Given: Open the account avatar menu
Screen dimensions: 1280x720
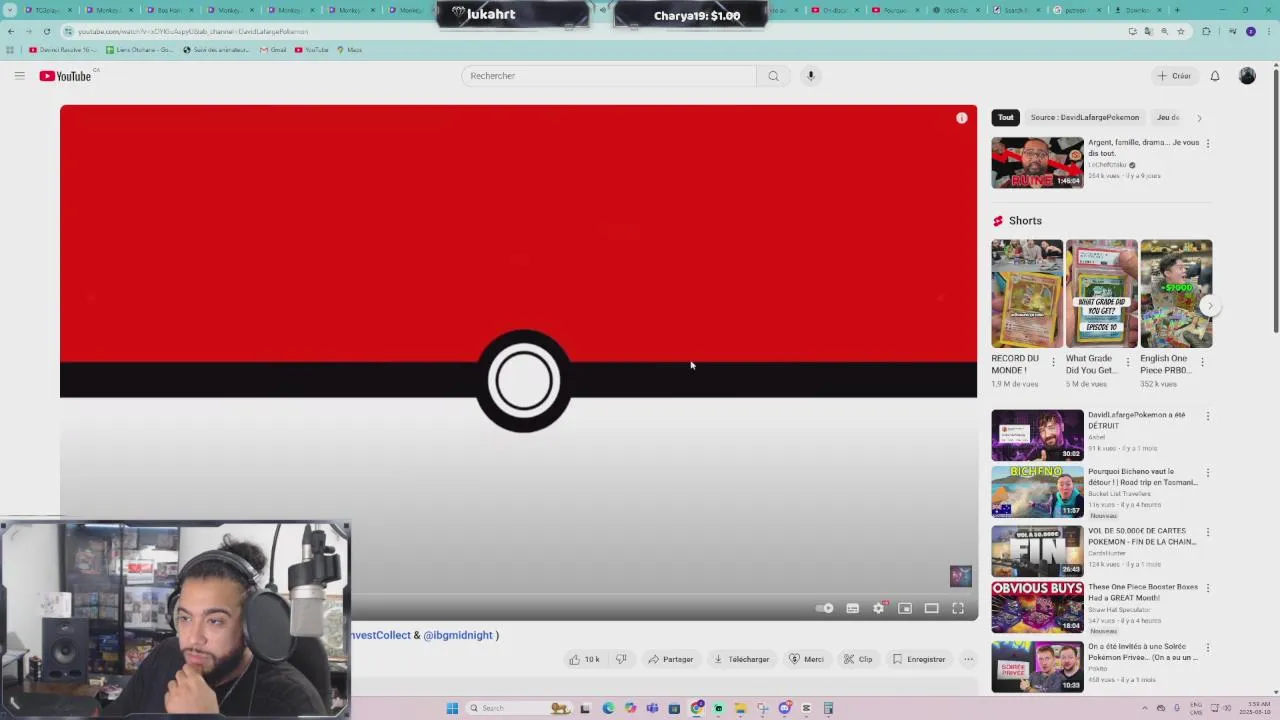Looking at the screenshot, I should click(x=1247, y=76).
